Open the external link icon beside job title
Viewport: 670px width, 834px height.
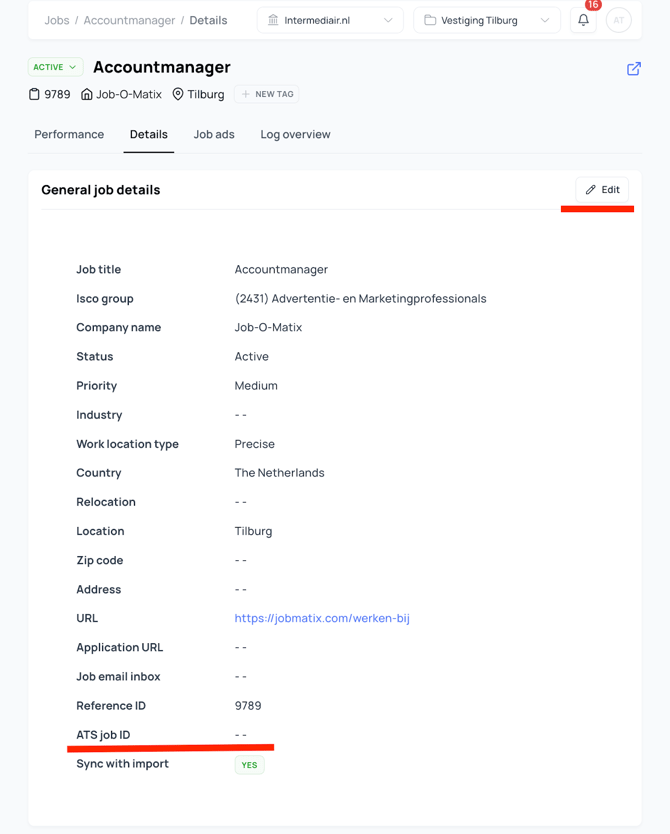[x=634, y=69]
